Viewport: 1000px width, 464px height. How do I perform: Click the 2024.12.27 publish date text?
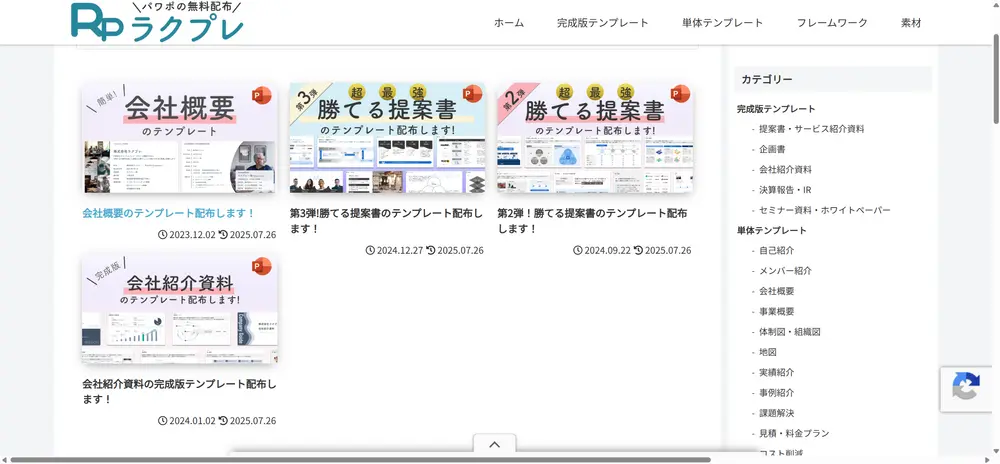(x=400, y=250)
